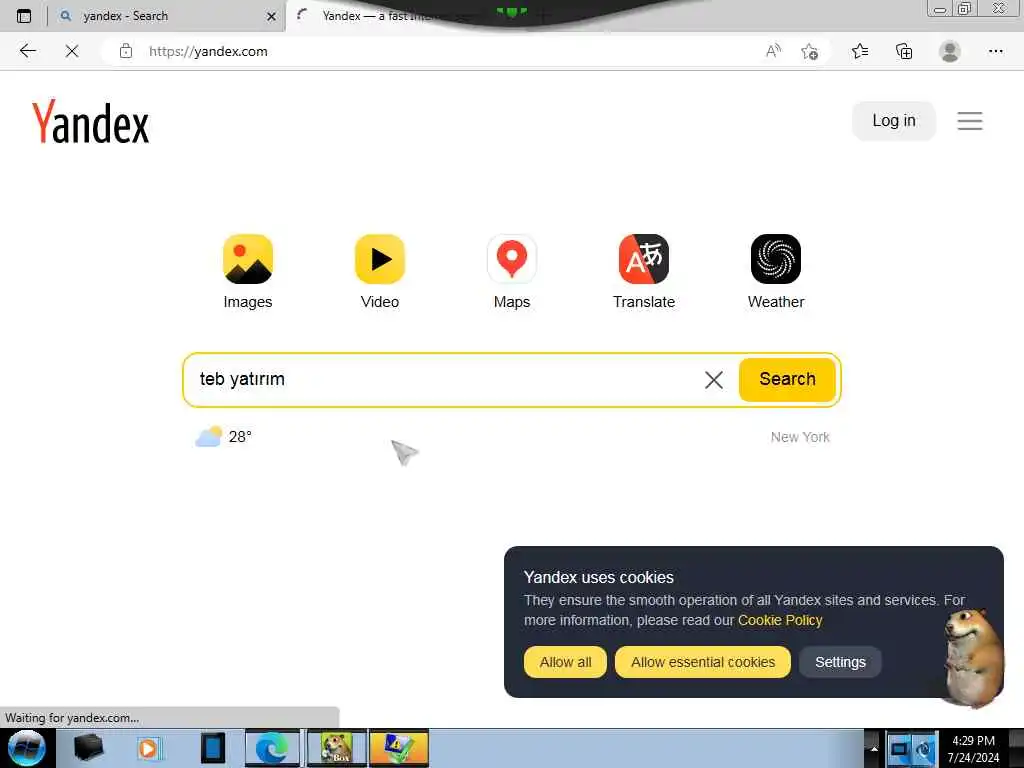Viewport: 1024px width, 768px height.
Task: Open Yandex Maps service icon
Action: tap(511, 259)
